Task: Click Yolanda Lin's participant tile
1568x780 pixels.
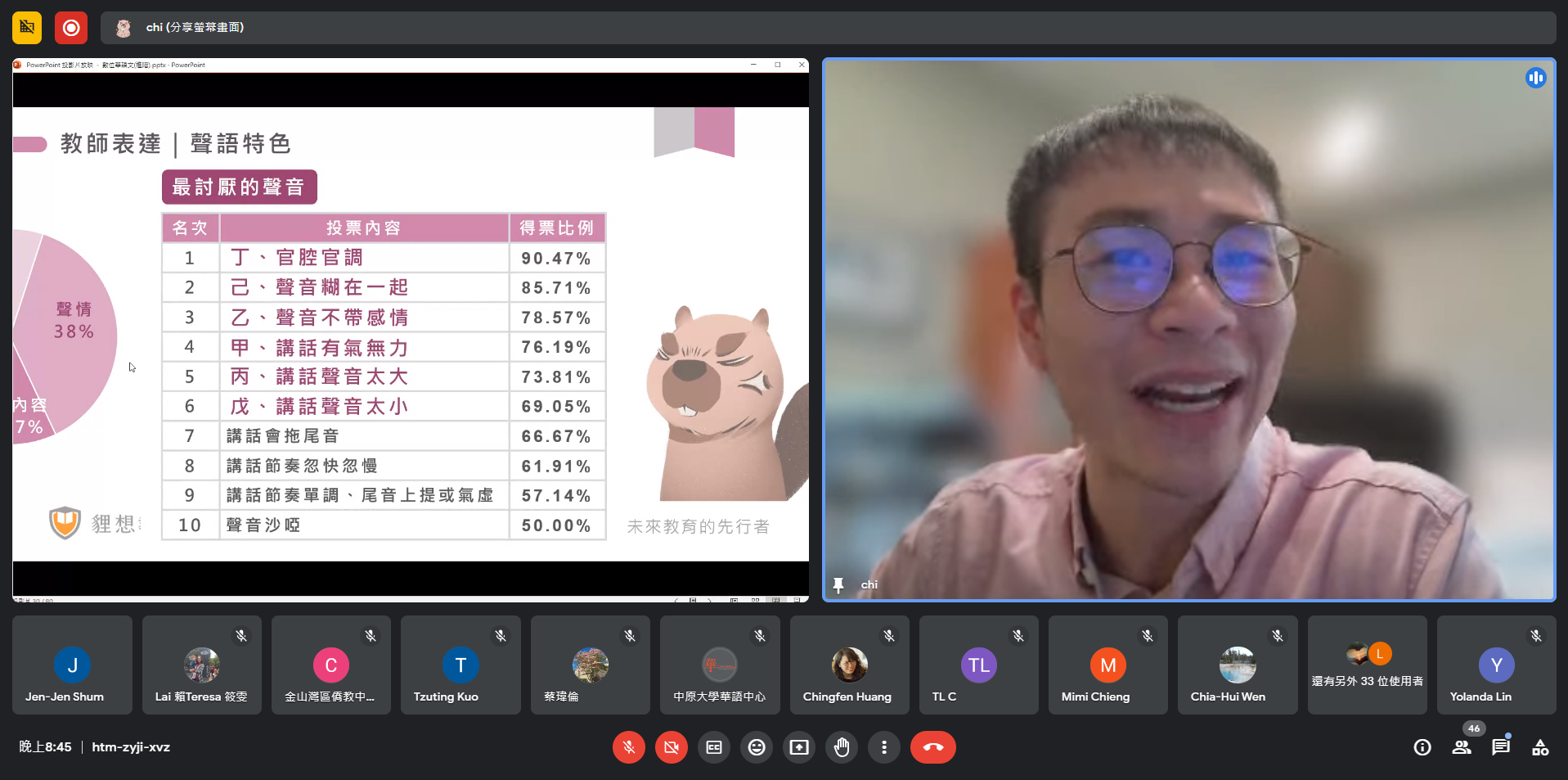Action: 1496,665
